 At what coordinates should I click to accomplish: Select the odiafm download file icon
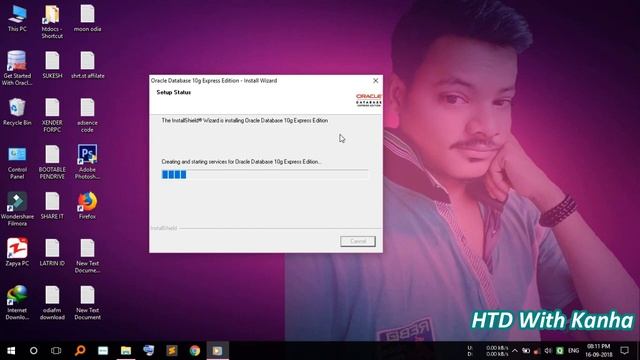pyautogui.click(x=52, y=302)
